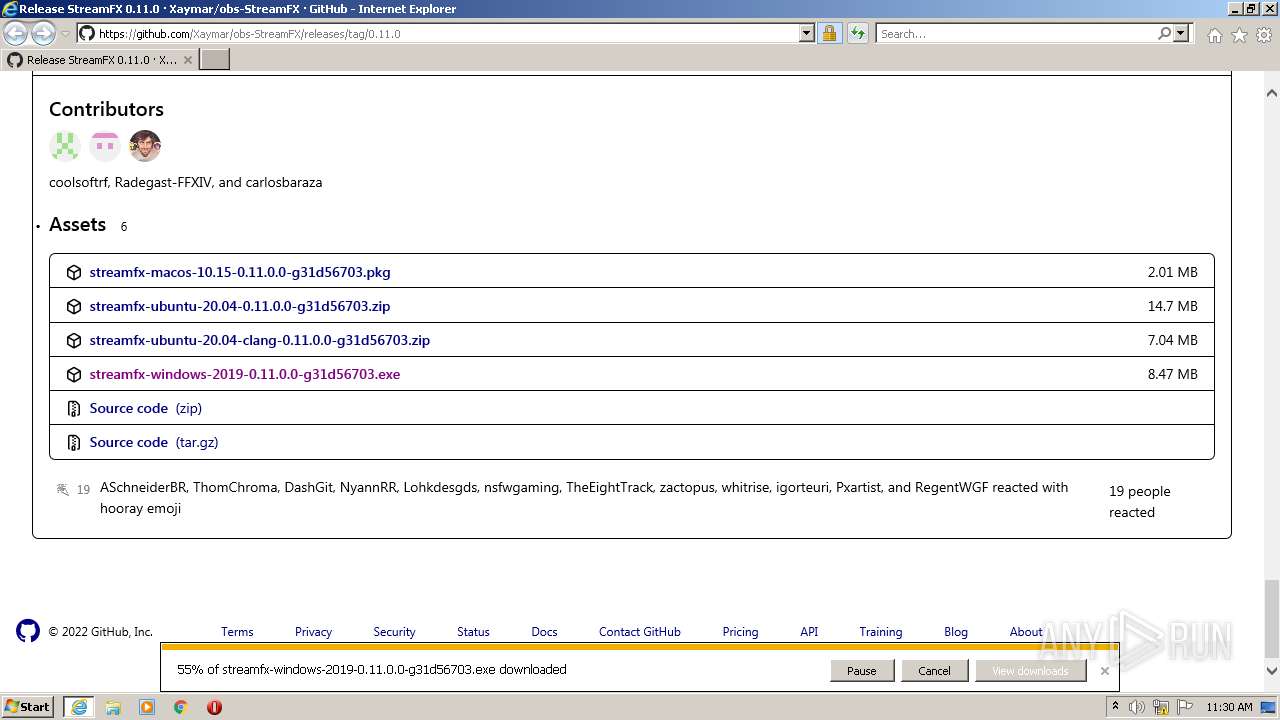Click zip file icon beside Source code (zip)
This screenshot has height=720, width=1280.
pos(73,408)
